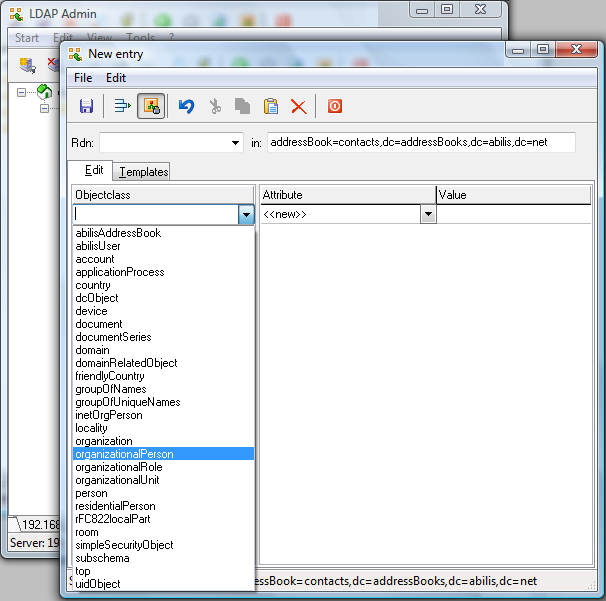Click the indented-lines arrow toolbar icon
606x601 pixels.
[x=122, y=106]
